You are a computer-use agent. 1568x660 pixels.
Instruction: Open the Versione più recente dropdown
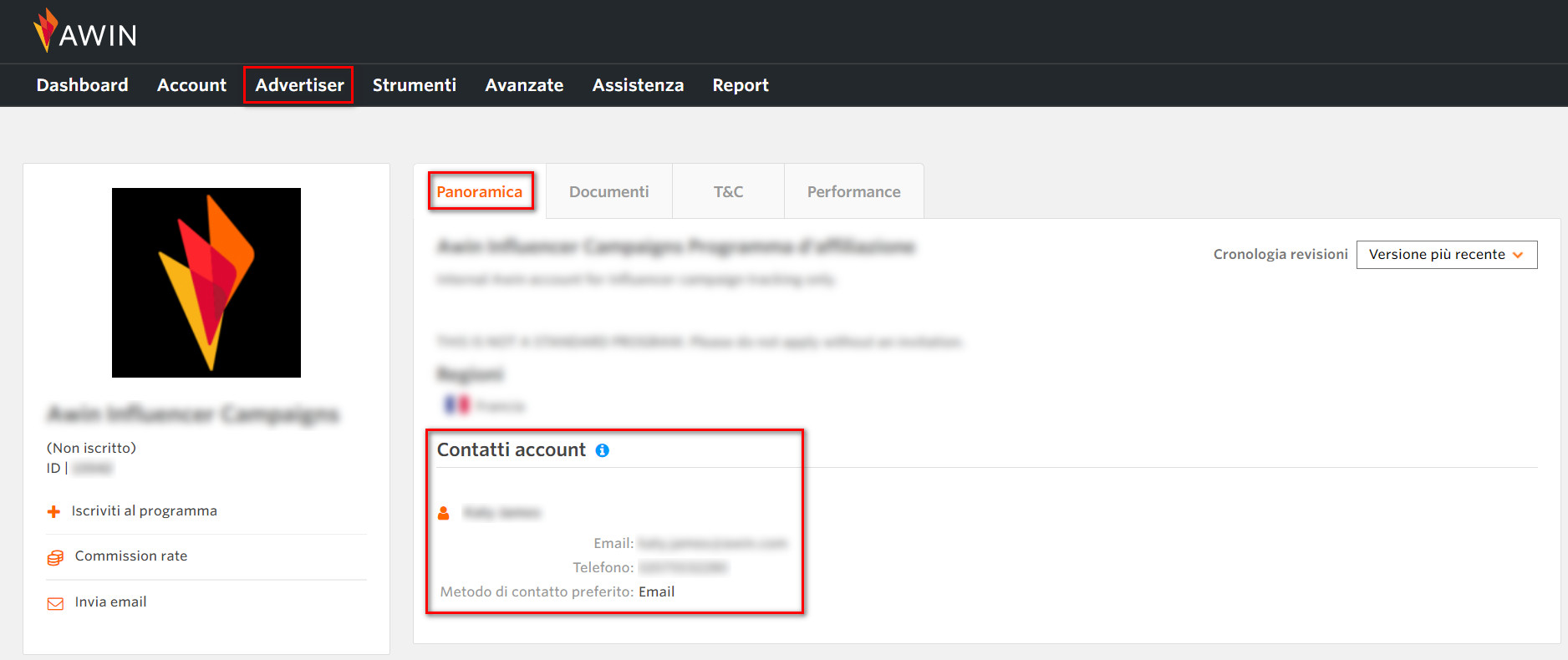point(1446,255)
